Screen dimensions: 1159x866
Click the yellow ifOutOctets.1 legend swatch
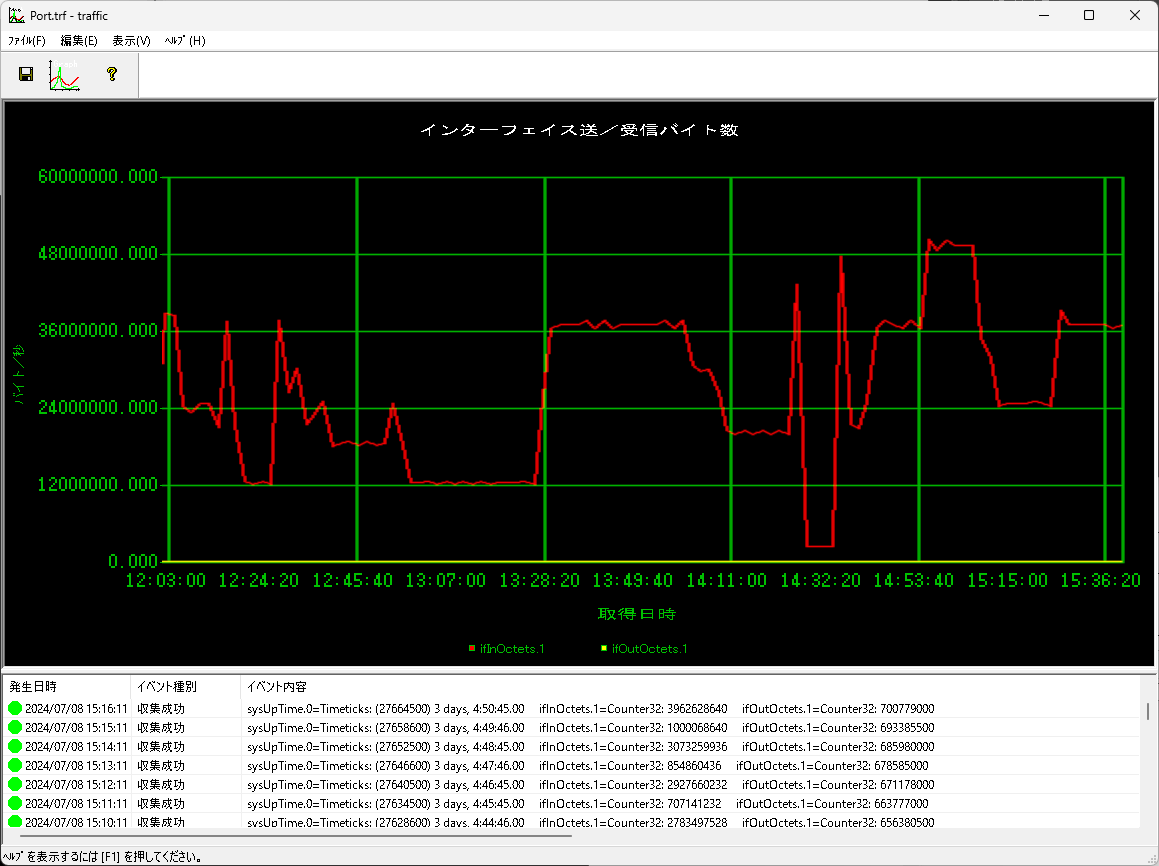click(604, 649)
